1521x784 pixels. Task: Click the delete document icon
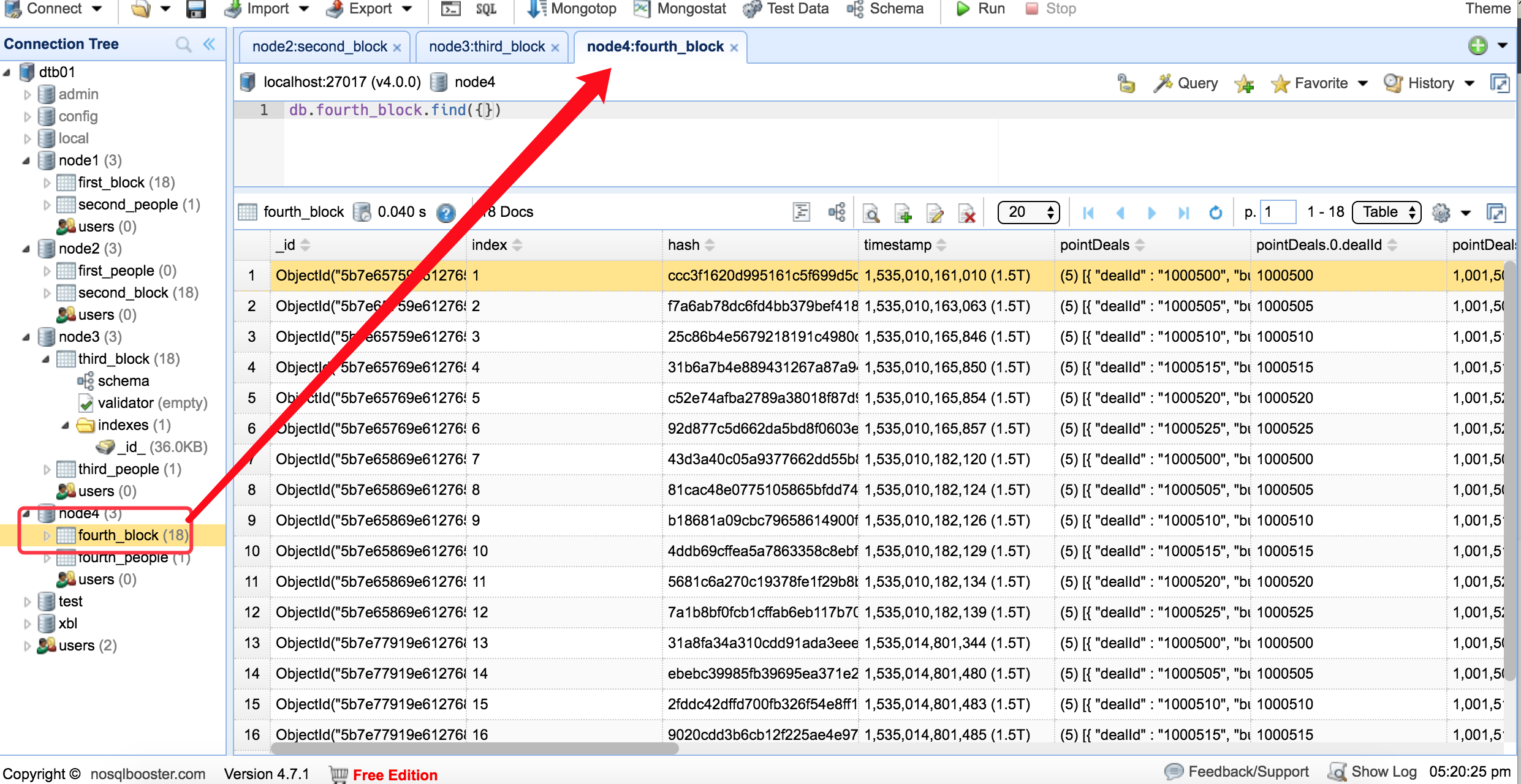[x=967, y=213]
